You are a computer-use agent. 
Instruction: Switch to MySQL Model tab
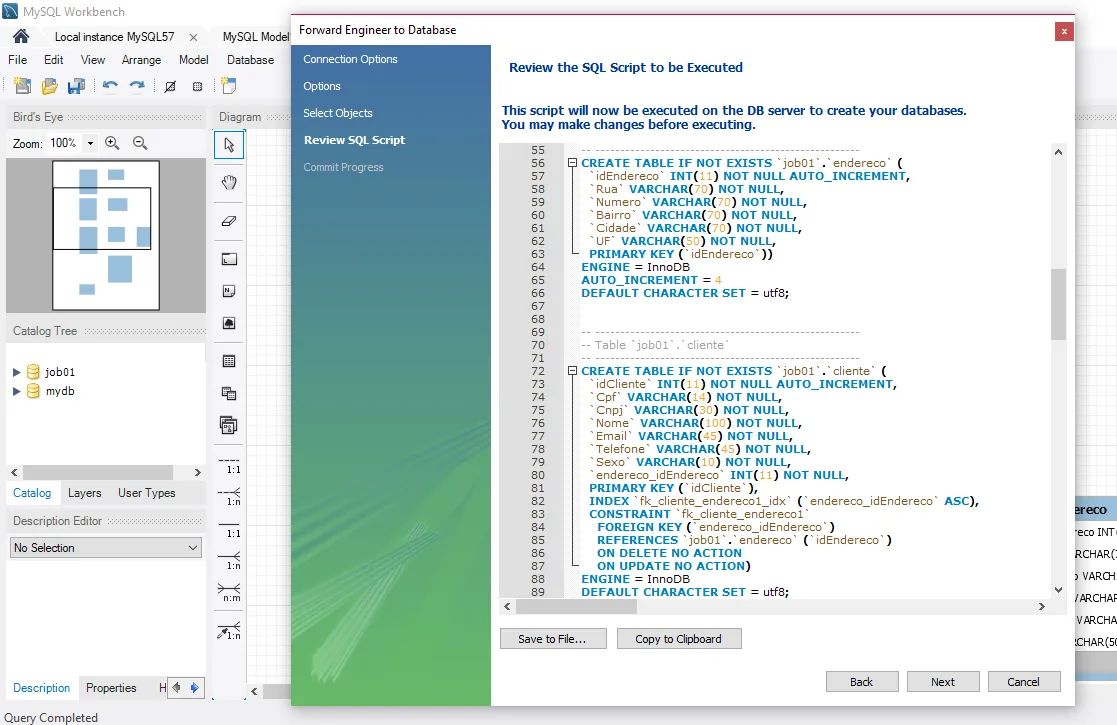[256, 36]
